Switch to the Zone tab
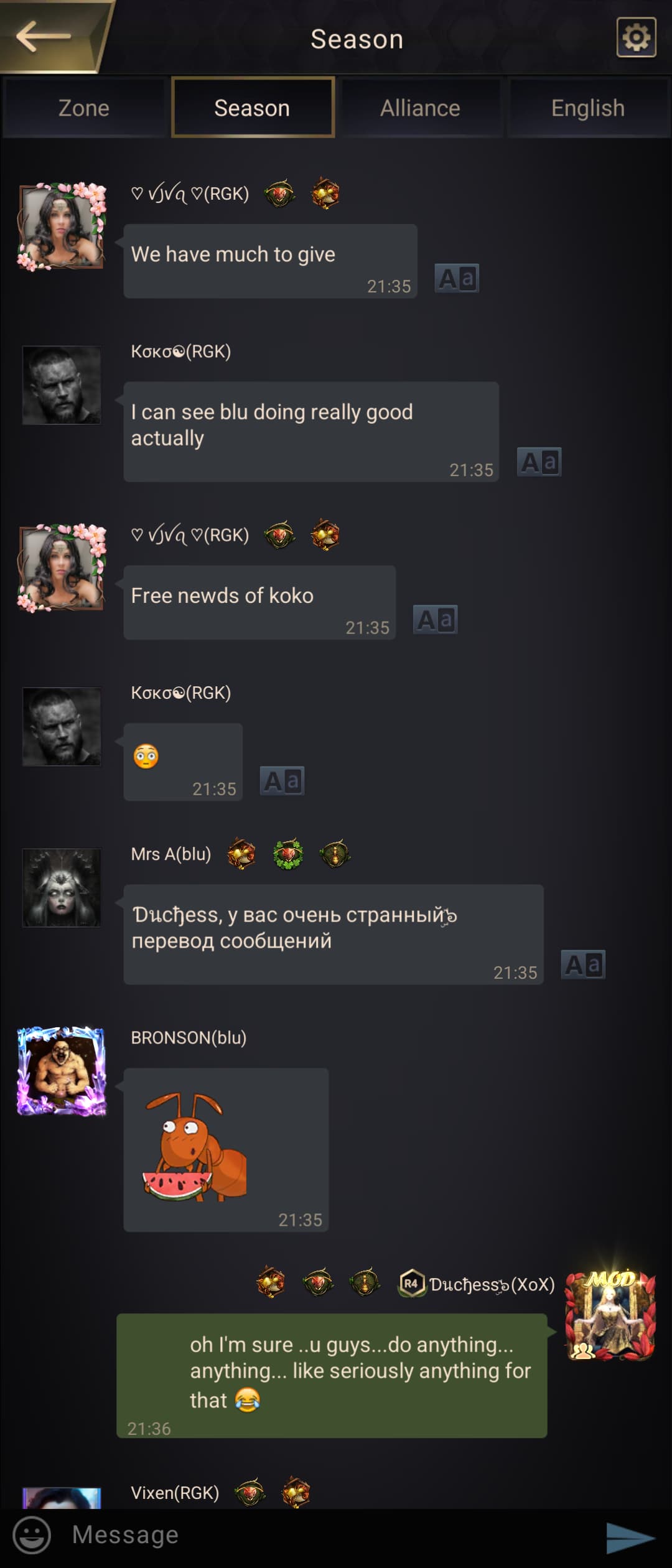The height and width of the screenshot is (1568, 672). click(84, 108)
